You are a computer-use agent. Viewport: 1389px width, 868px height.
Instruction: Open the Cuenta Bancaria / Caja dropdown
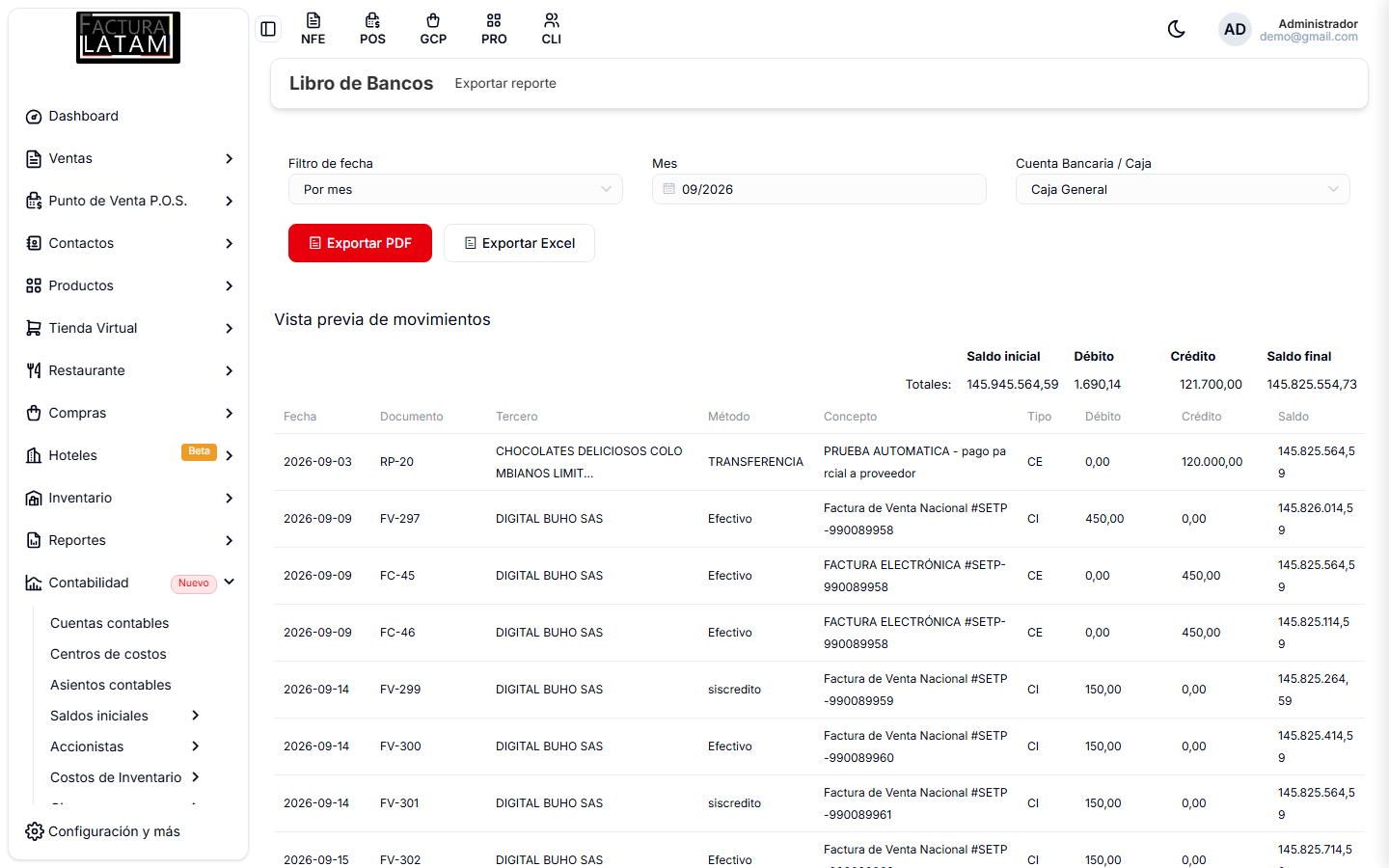1183,189
